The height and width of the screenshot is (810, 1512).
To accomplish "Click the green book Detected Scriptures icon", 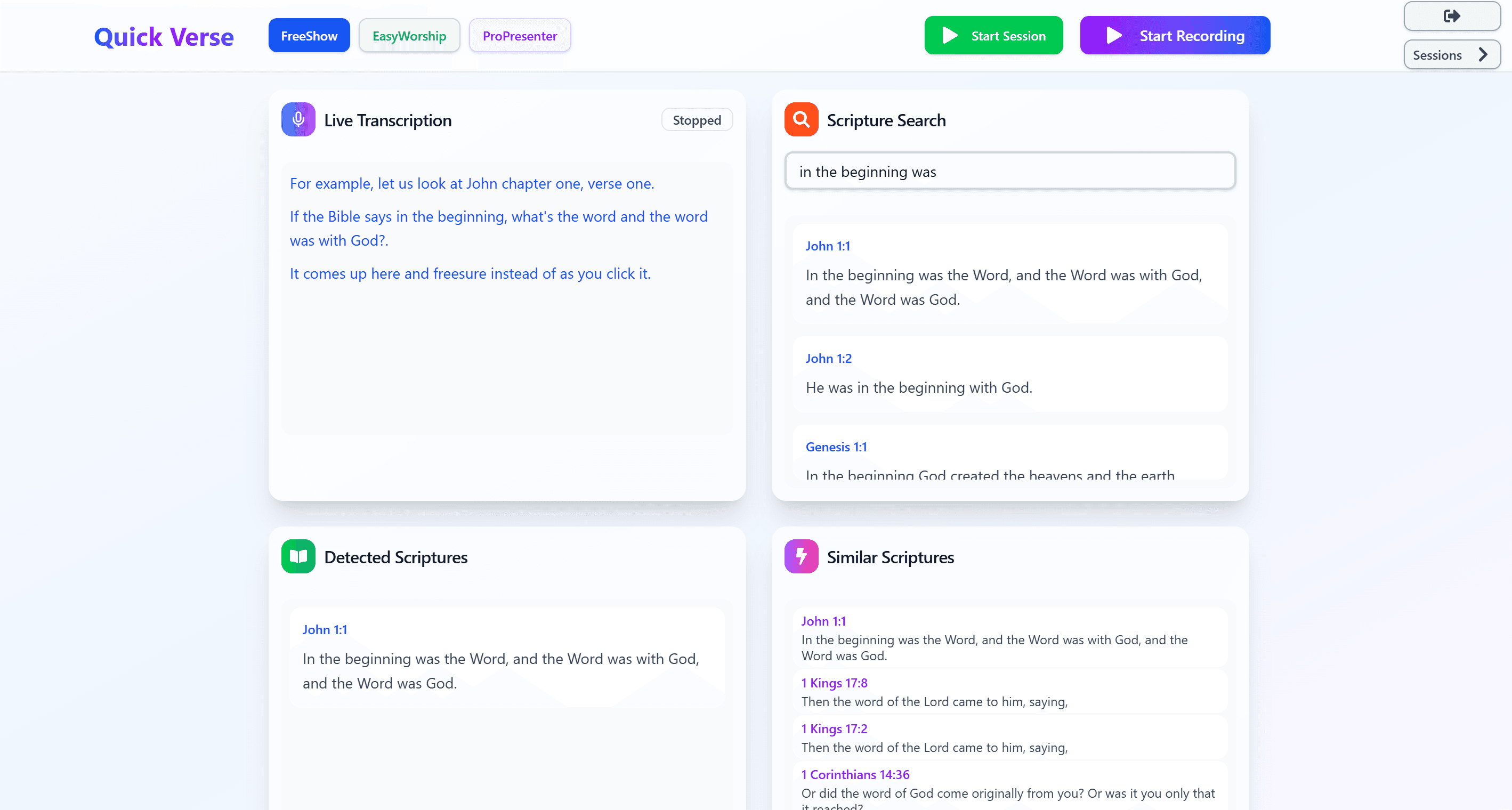I will (x=298, y=556).
